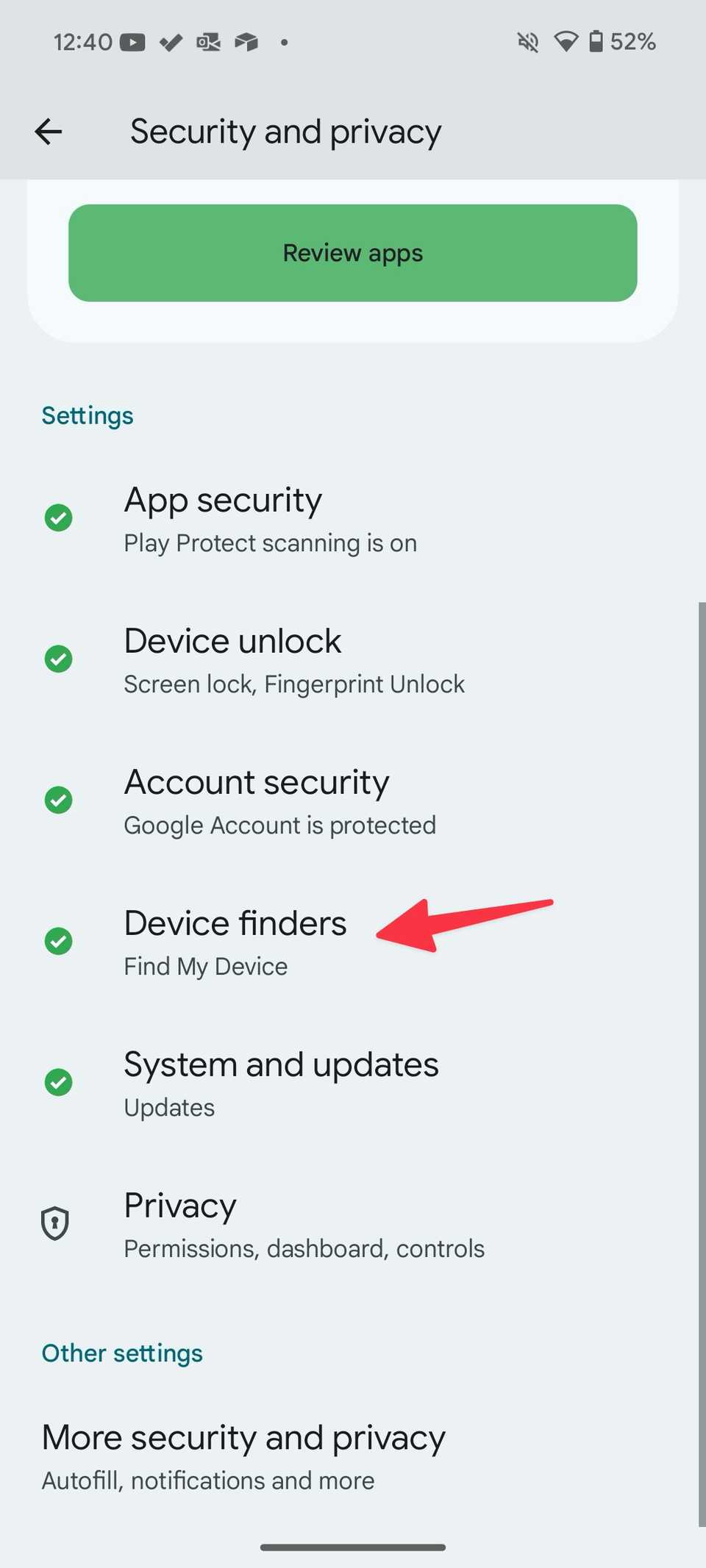Tap the back arrow to leave Security and privacy

tap(46, 131)
